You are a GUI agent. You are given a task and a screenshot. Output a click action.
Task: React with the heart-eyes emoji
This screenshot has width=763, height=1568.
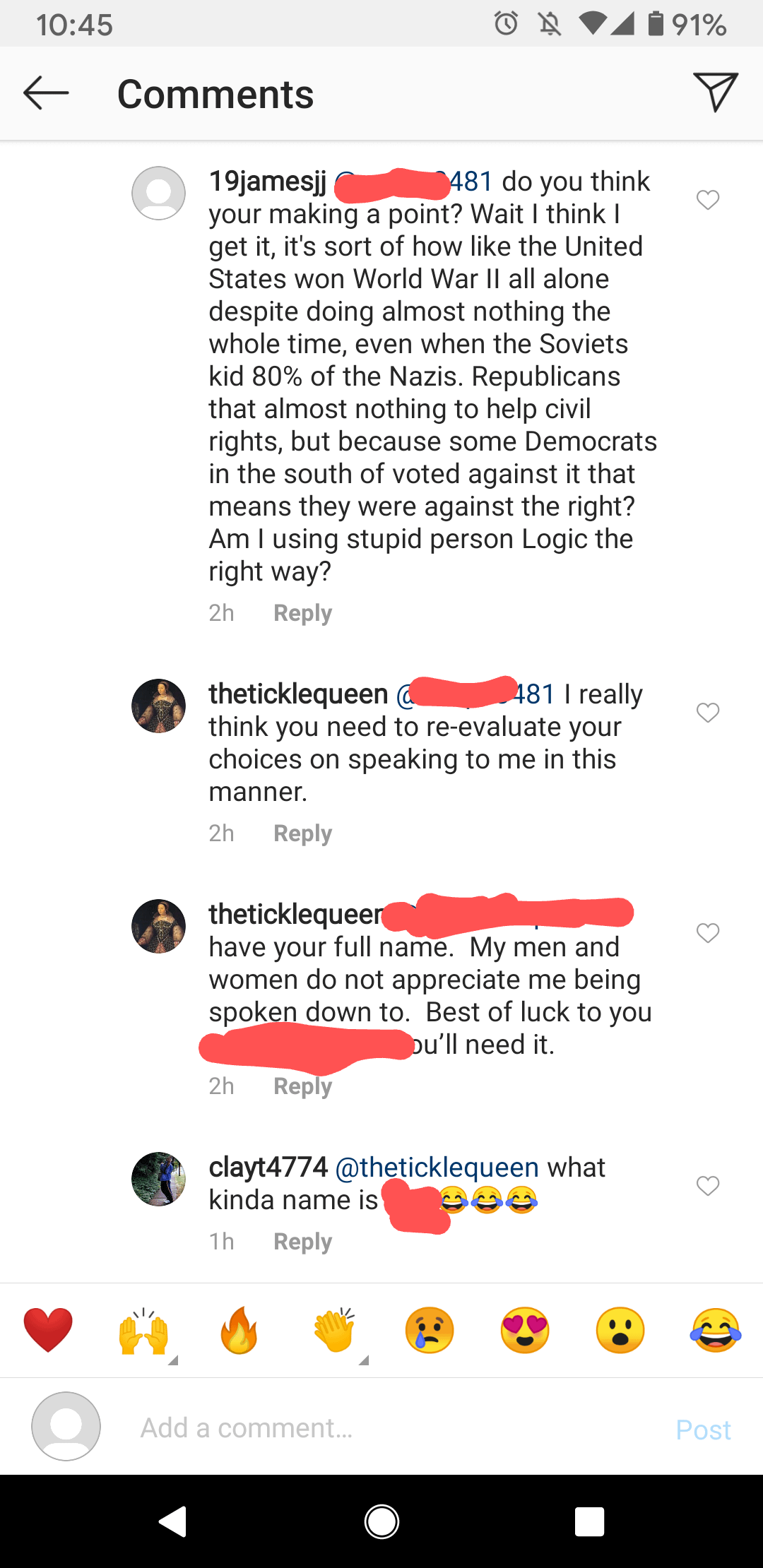pyautogui.click(x=524, y=1329)
